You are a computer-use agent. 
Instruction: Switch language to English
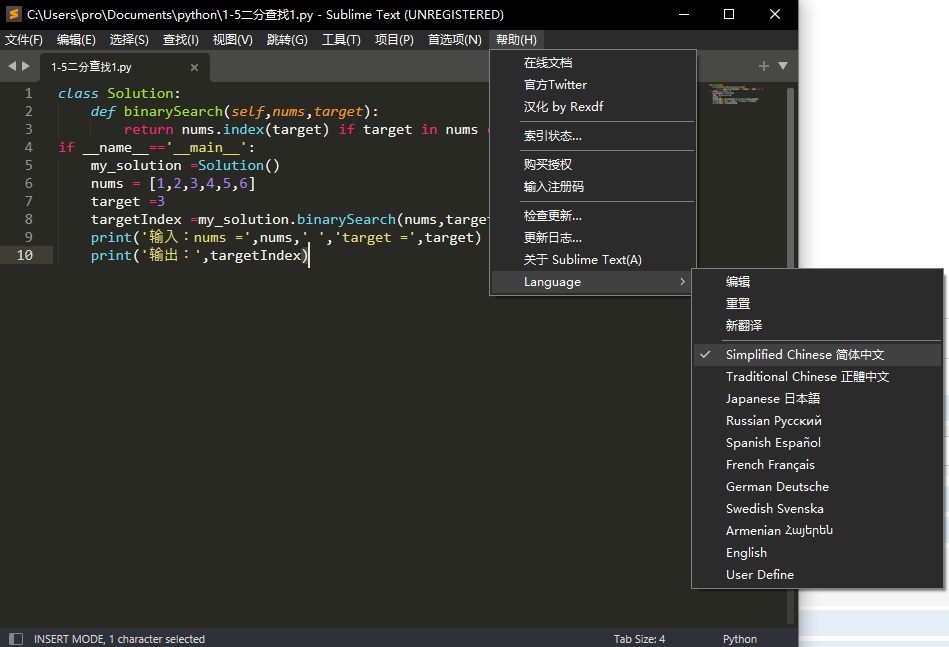pyautogui.click(x=817, y=553)
